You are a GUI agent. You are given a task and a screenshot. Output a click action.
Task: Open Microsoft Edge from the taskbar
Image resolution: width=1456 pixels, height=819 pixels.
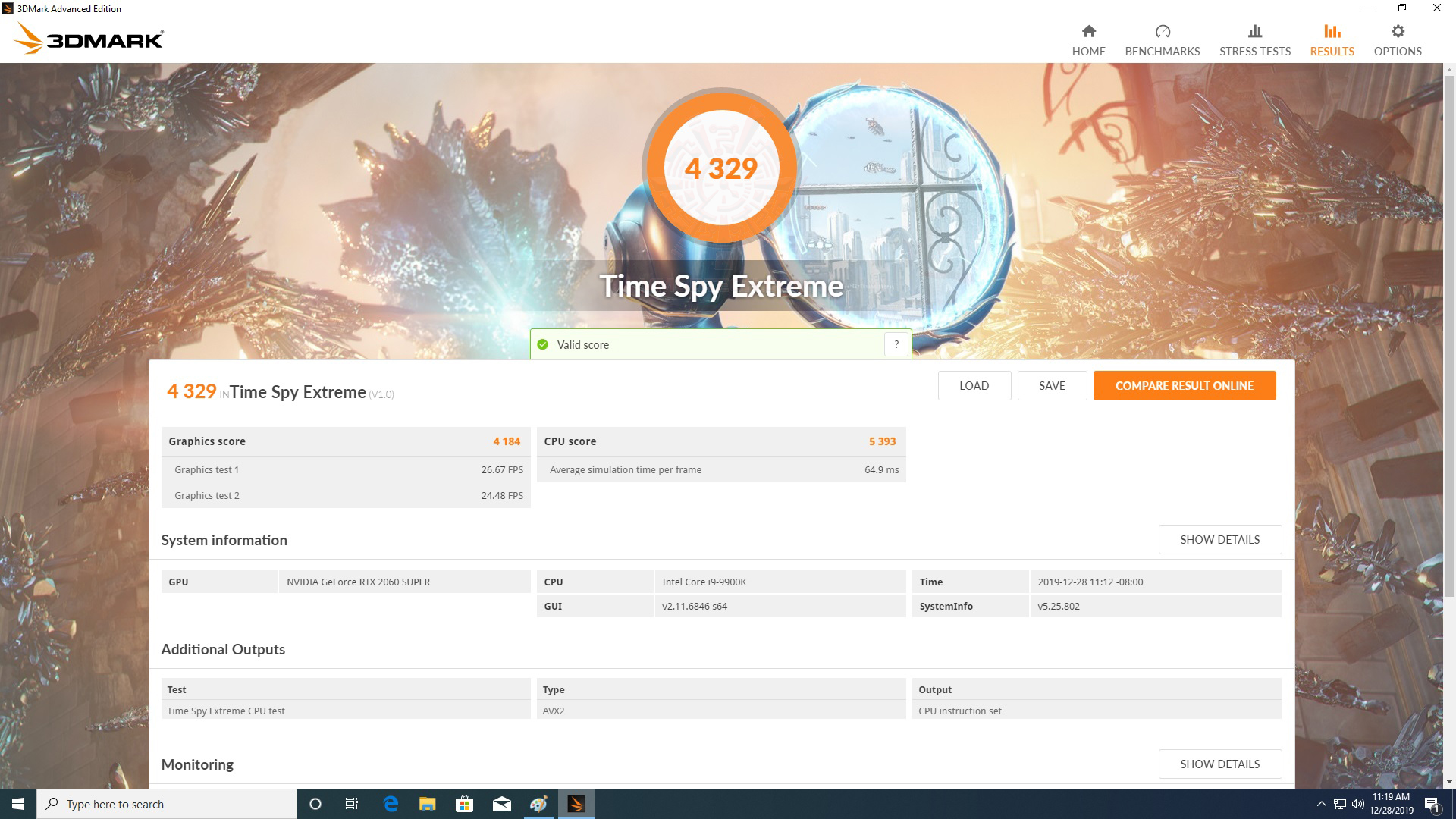[390, 803]
